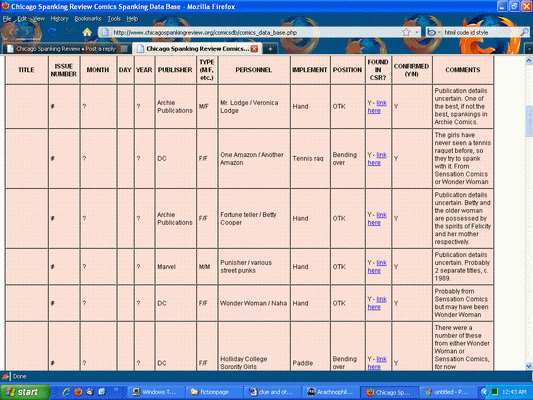533x400 pixels.
Task: Switch to the 'untitled - P...' taskbar button
Action: coord(447,392)
